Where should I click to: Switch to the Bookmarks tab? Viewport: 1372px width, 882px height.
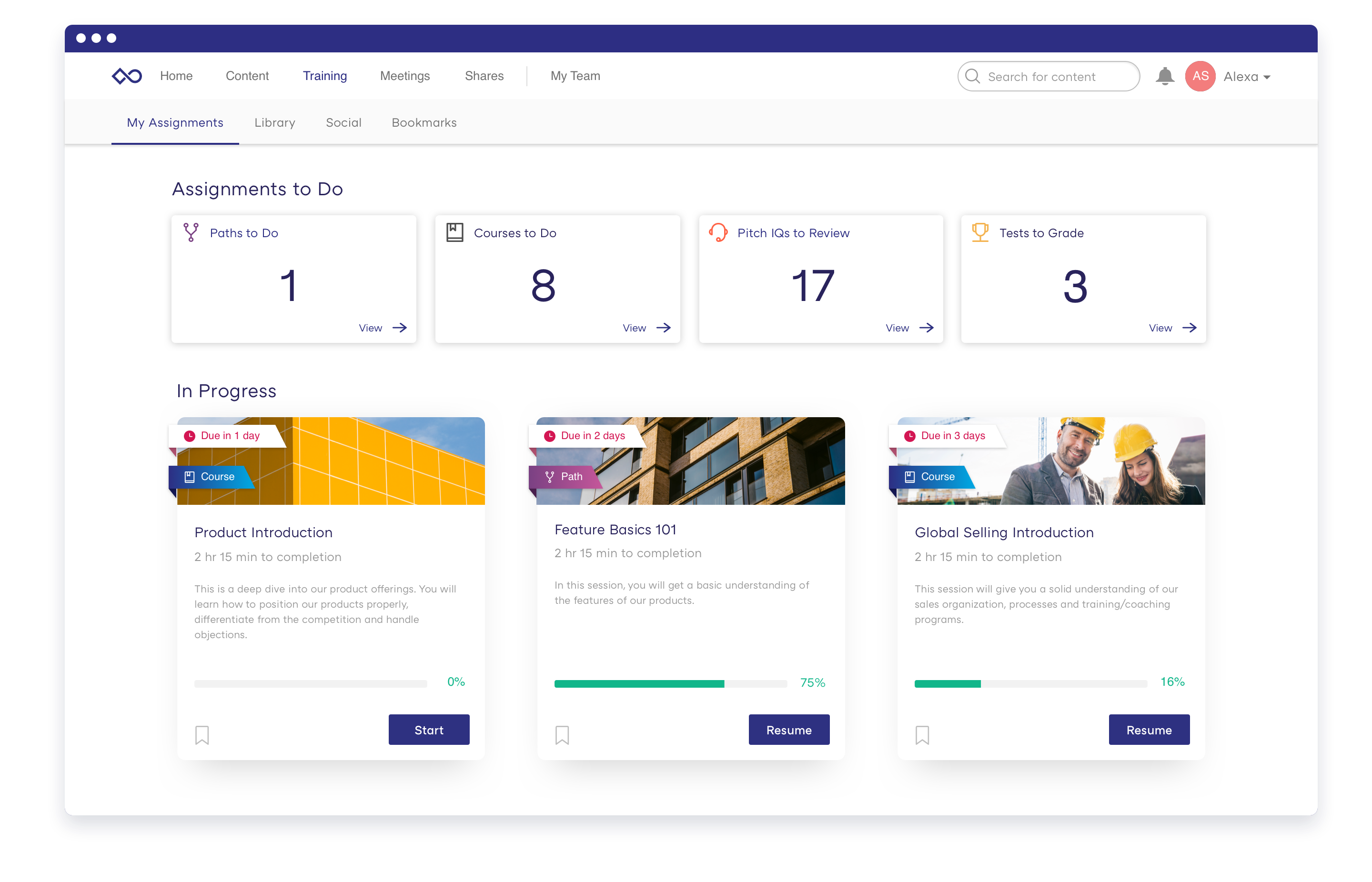click(x=423, y=122)
